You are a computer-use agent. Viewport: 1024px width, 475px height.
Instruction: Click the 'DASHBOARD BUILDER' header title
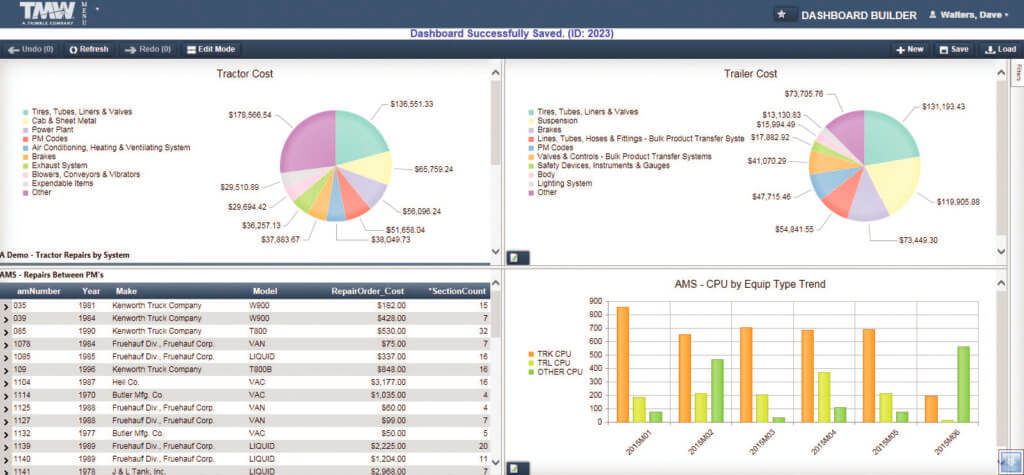tap(859, 15)
